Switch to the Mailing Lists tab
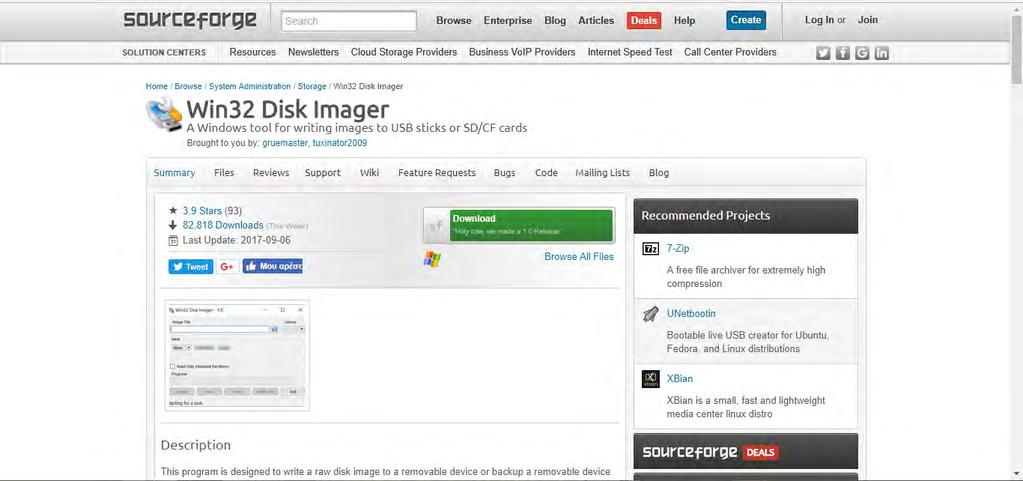 602,173
